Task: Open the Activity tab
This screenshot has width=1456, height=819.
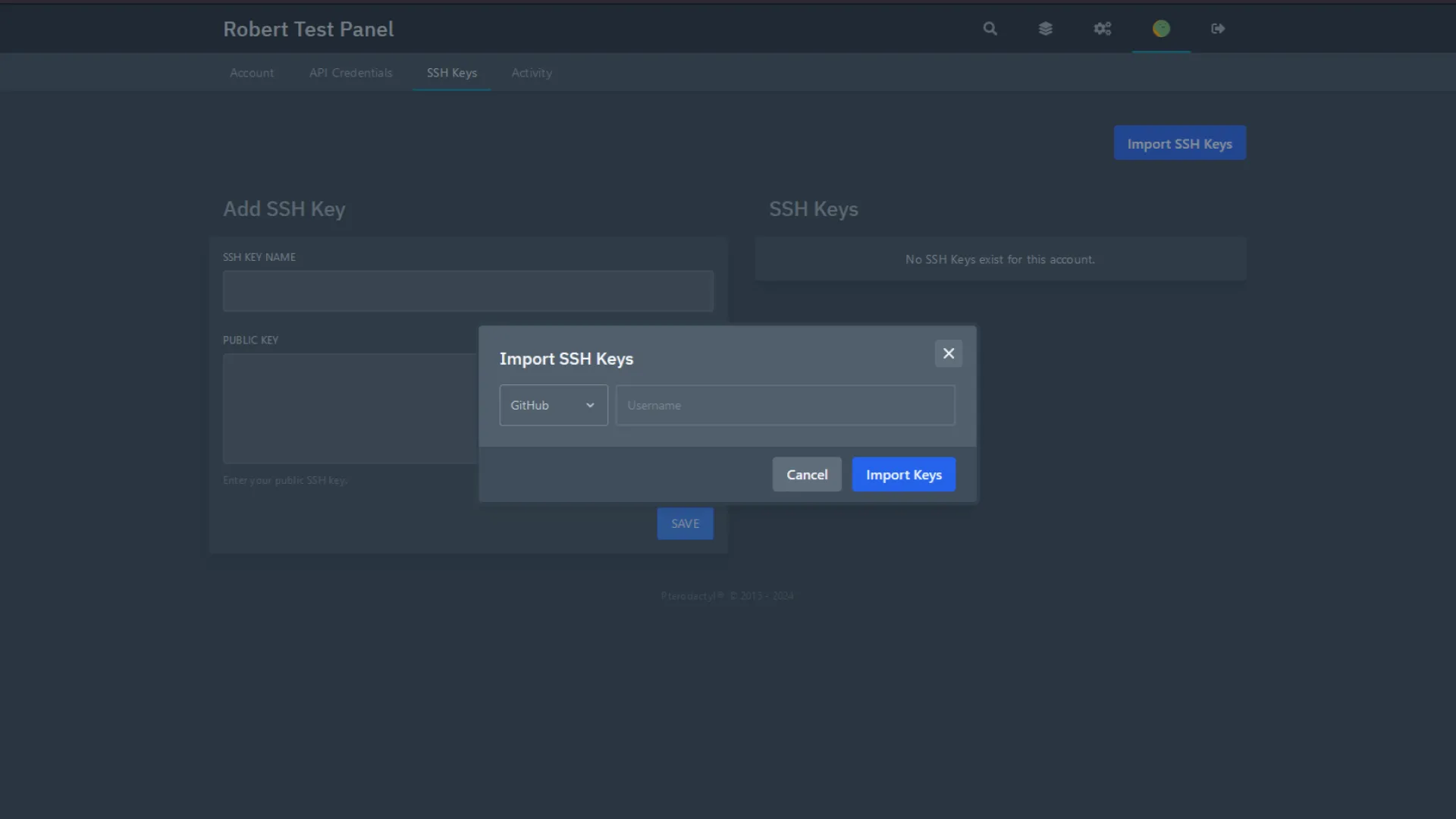Action: click(x=532, y=73)
